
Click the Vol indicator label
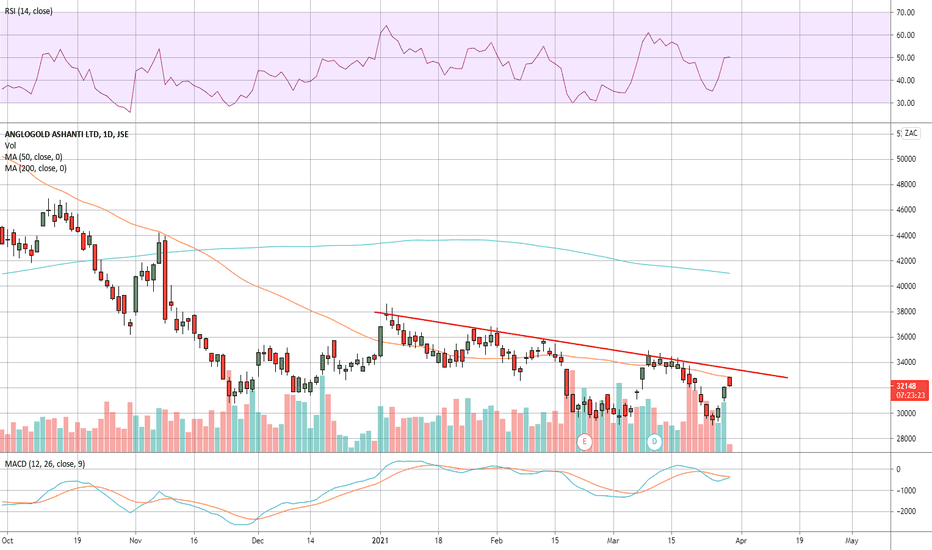click(x=11, y=146)
